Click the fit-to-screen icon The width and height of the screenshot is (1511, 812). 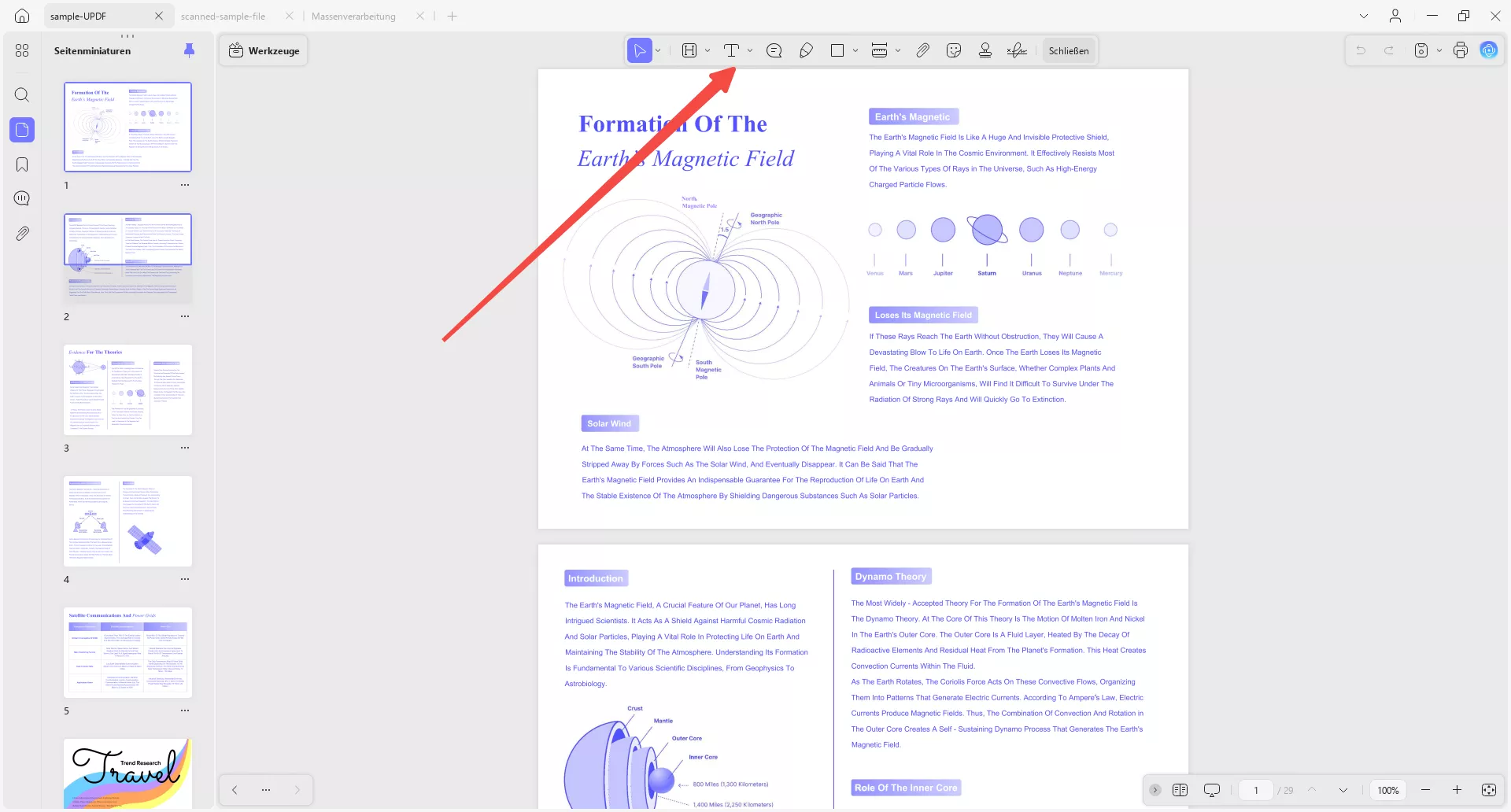(x=1488, y=790)
